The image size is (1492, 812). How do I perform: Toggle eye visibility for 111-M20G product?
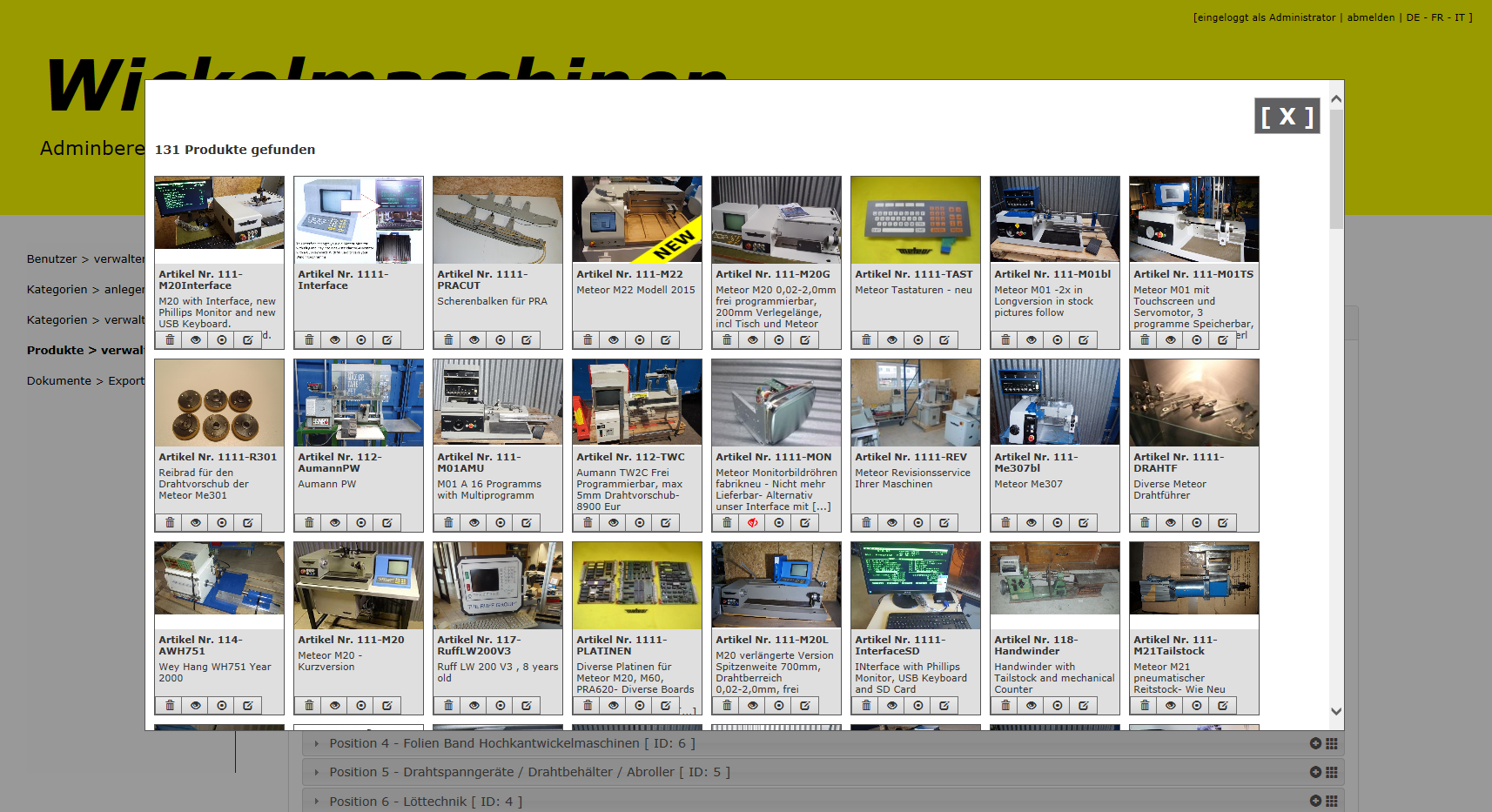coord(753,340)
